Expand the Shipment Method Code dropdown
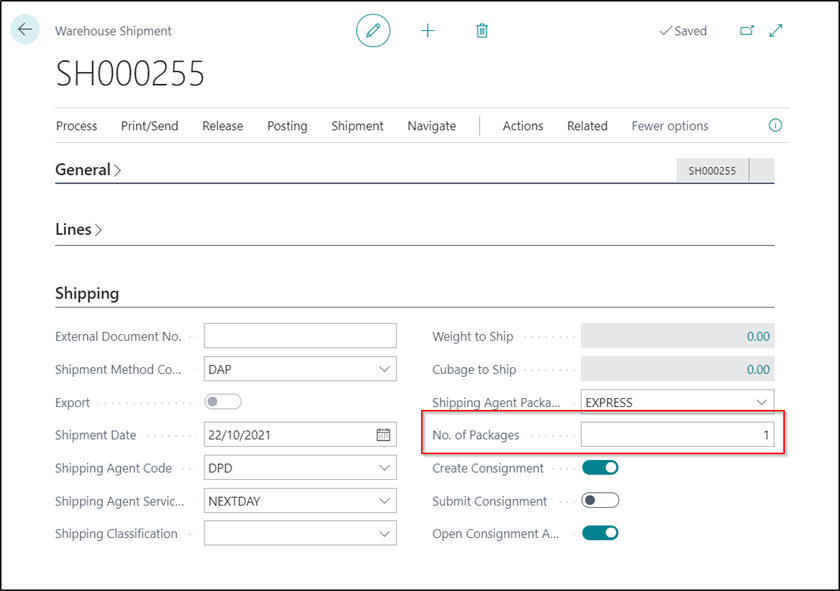The height and width of the screenshot is (591, 840). point(385,369)
